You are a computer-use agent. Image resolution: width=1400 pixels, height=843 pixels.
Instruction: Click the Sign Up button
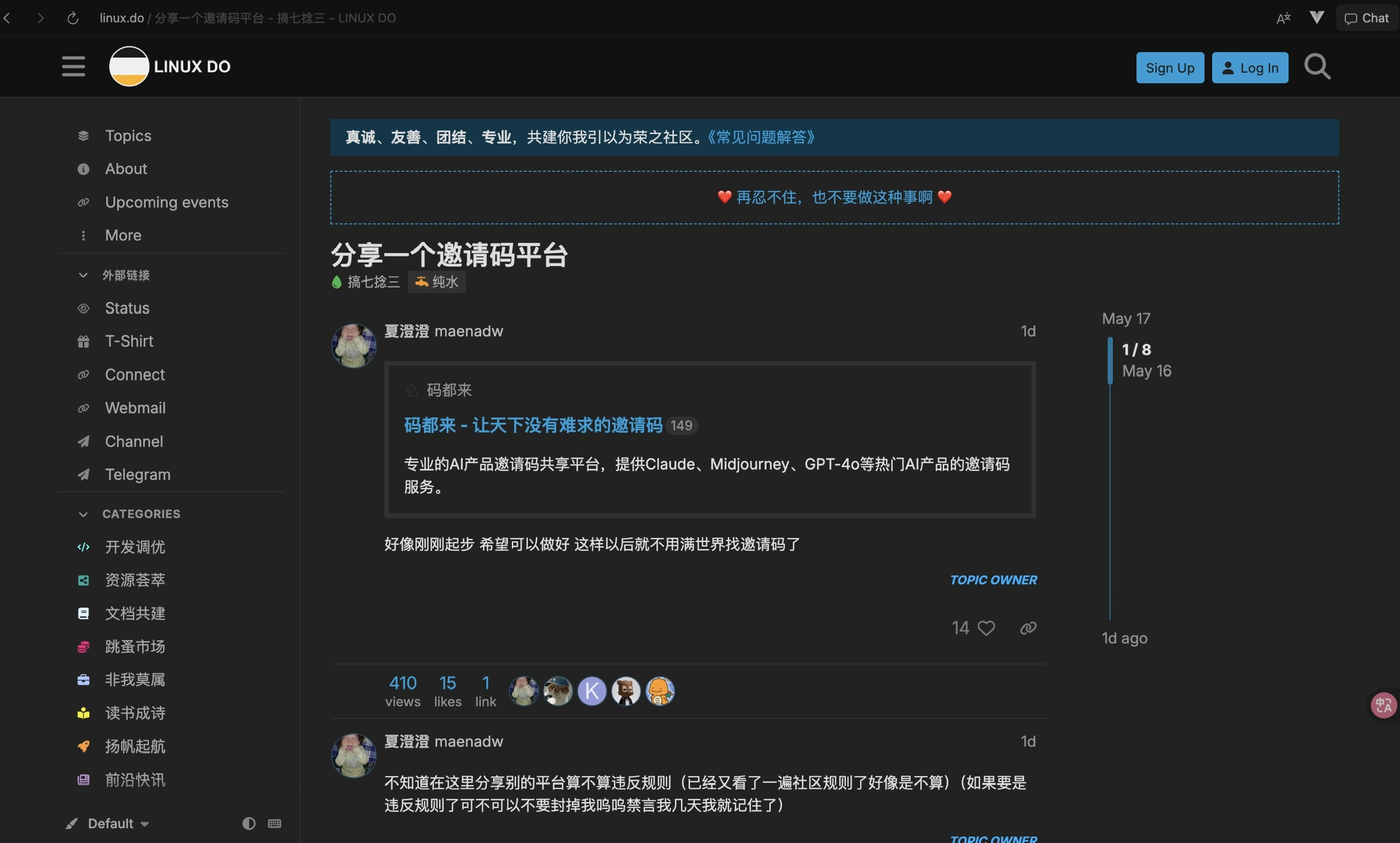[1169, 67]
